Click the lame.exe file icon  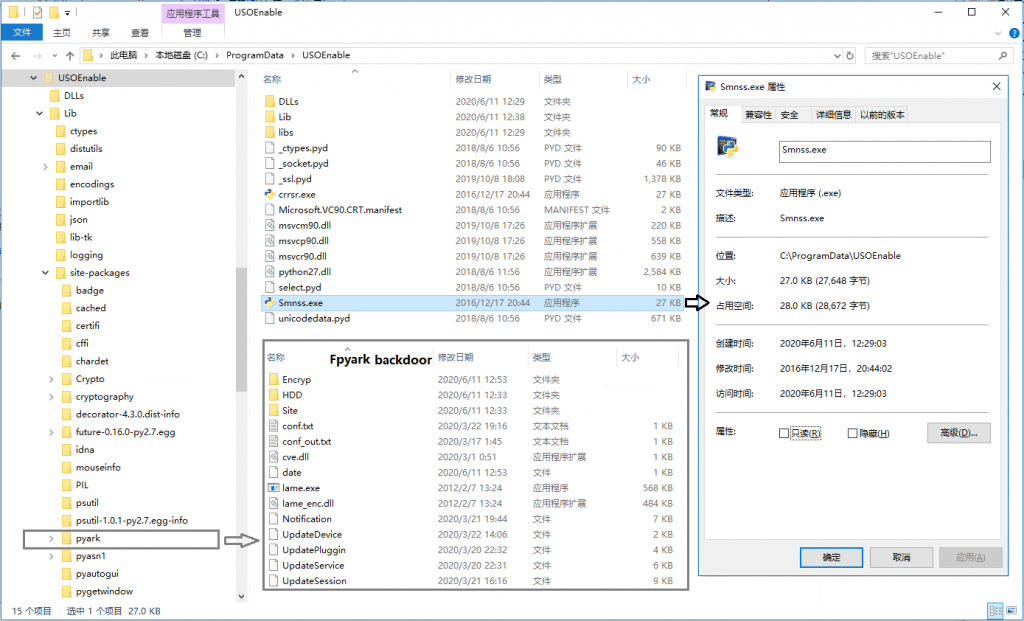pyautogui.click(x=273, y=488)
